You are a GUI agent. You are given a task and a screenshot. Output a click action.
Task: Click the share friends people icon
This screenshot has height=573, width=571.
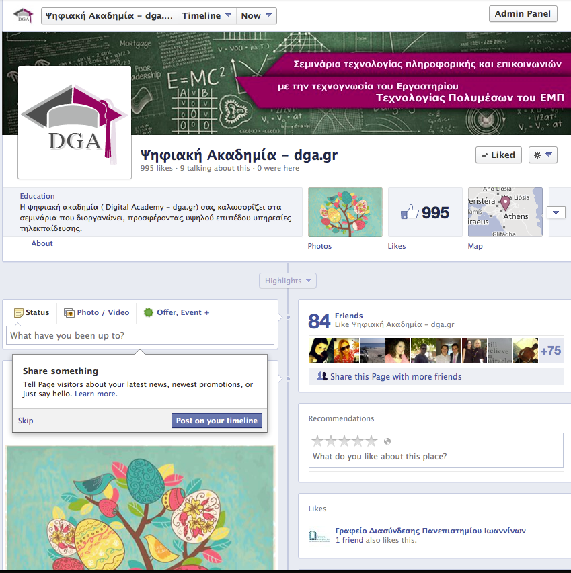point(322,376)
